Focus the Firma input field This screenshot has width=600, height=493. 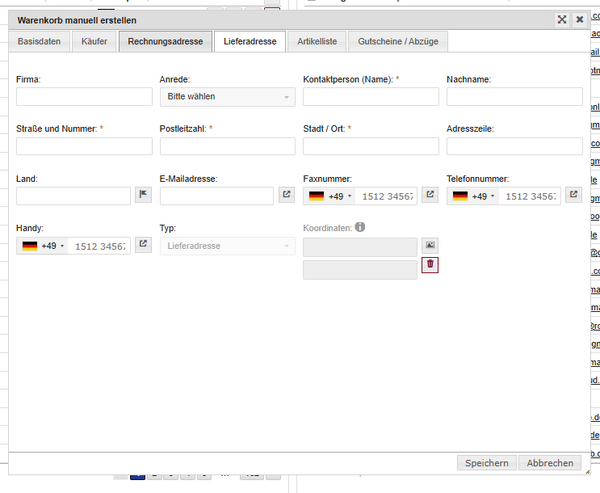(x=84, y=96)
